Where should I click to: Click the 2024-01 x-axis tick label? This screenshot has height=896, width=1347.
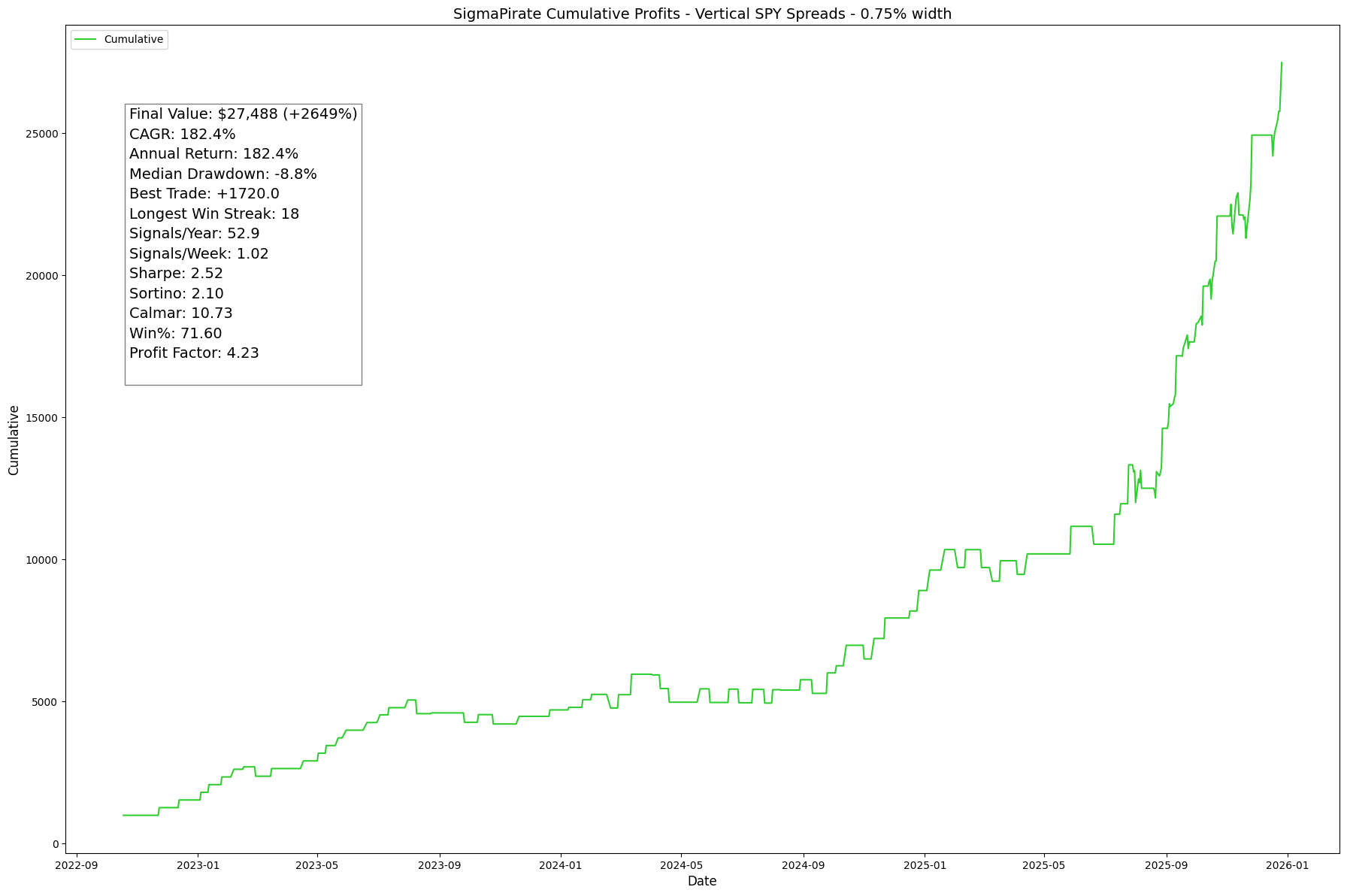561,864
